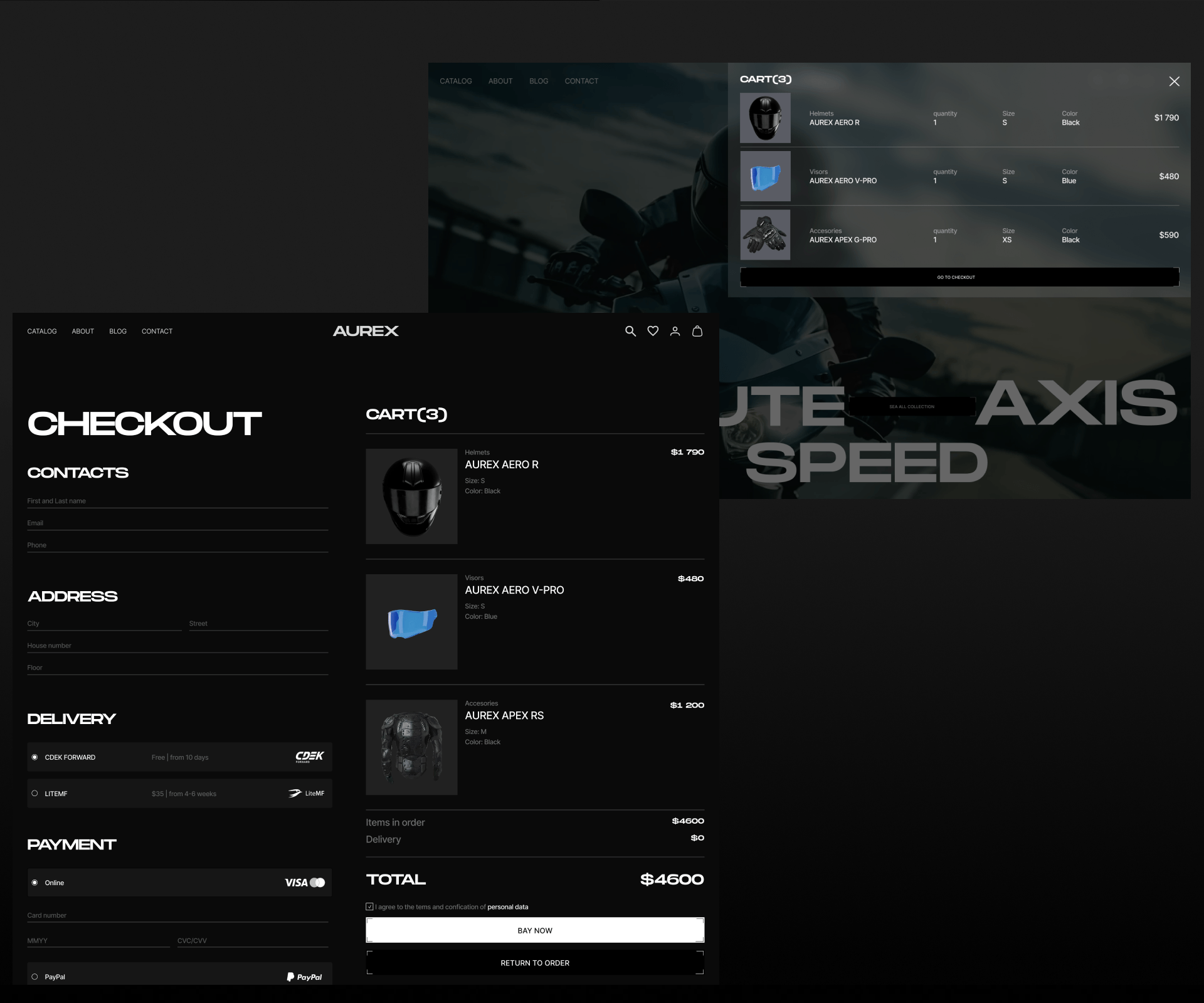The width and height of the screenshot is (1204, 1003).
Task: Close the cart panel with X
Action: pyautogui.click(x=1174, y=81)
